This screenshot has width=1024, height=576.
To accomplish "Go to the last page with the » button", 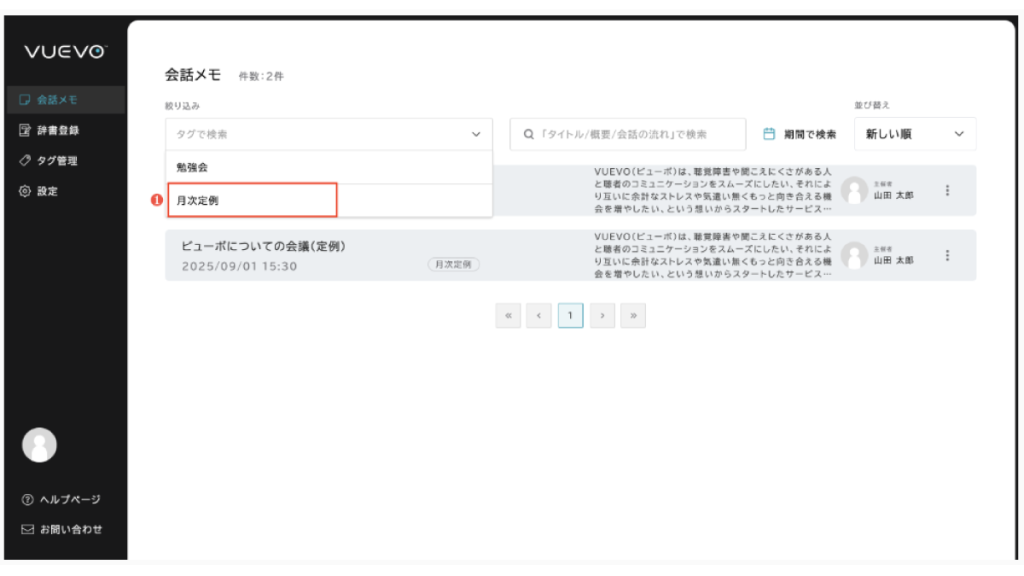I will tap(632, 316).
